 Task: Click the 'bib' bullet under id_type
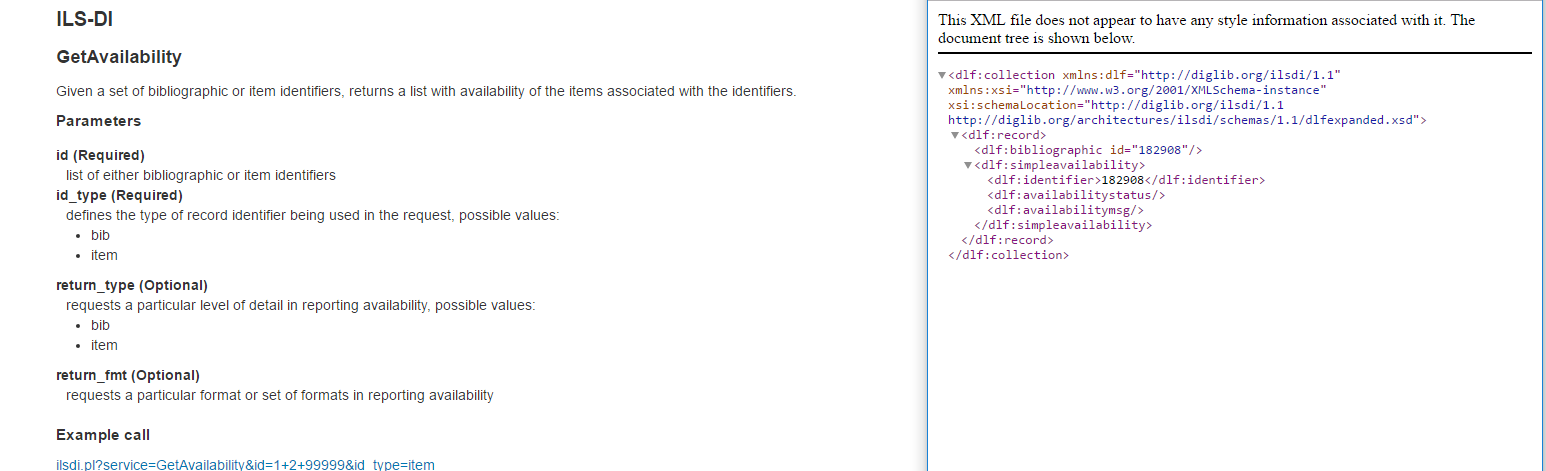[x=100, y=235]
